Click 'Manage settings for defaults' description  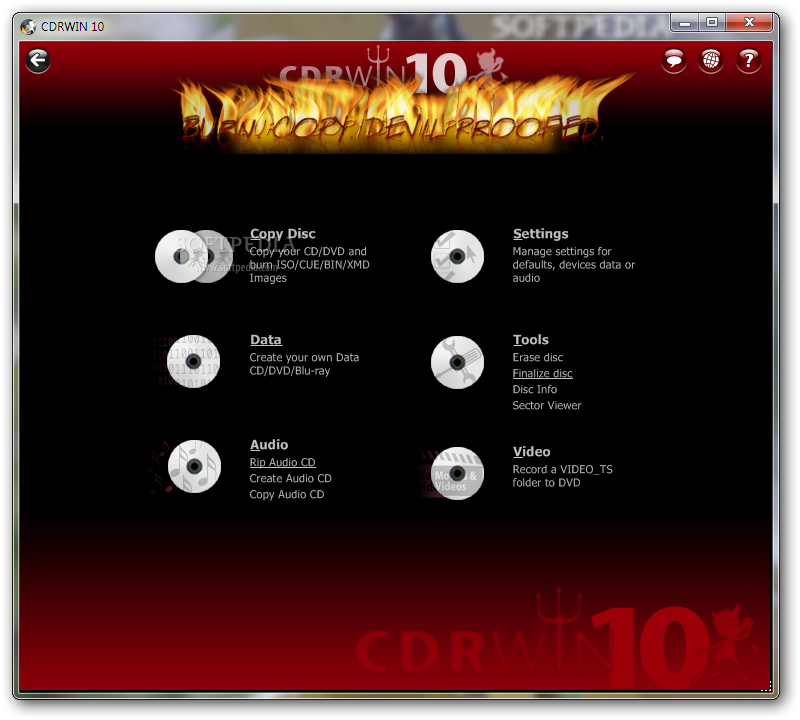[x=573, y=265]
